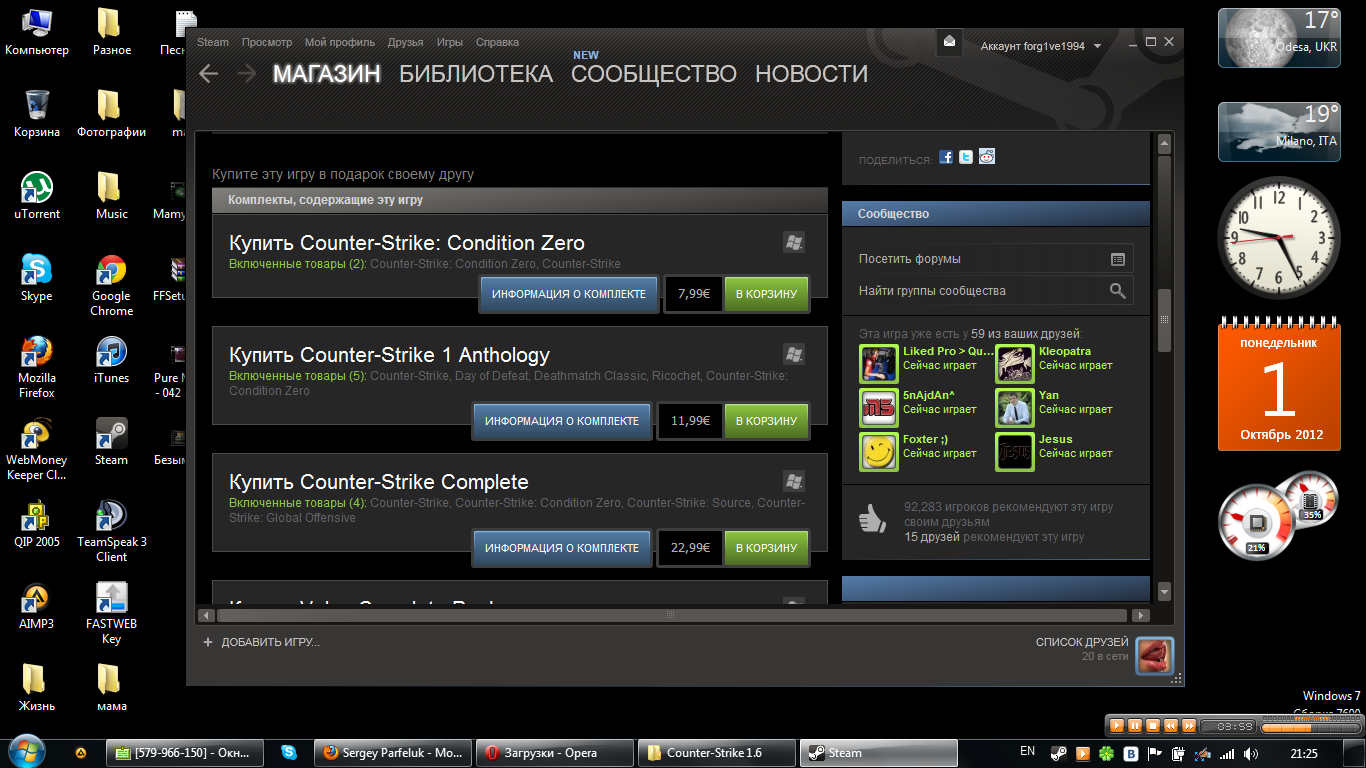Screen dimensions: 1366x768
Task: Open the Мой профиль menu
Action: 340,42
